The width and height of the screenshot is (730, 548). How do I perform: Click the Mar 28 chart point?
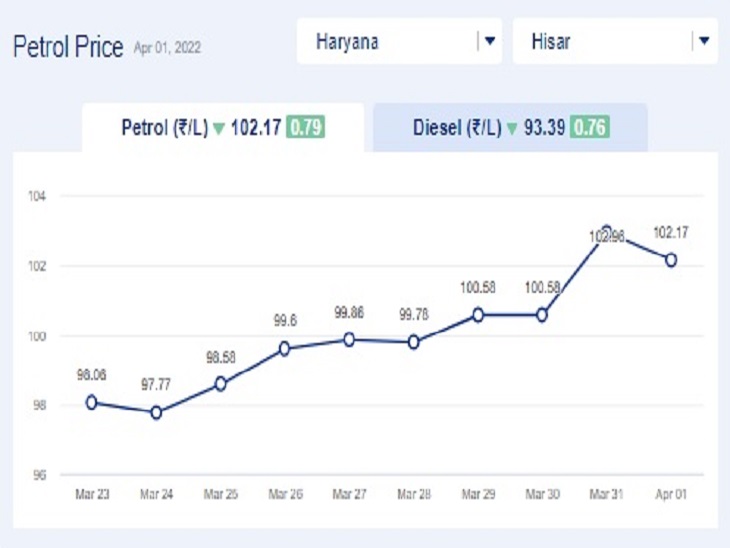[x=413, y=342]
